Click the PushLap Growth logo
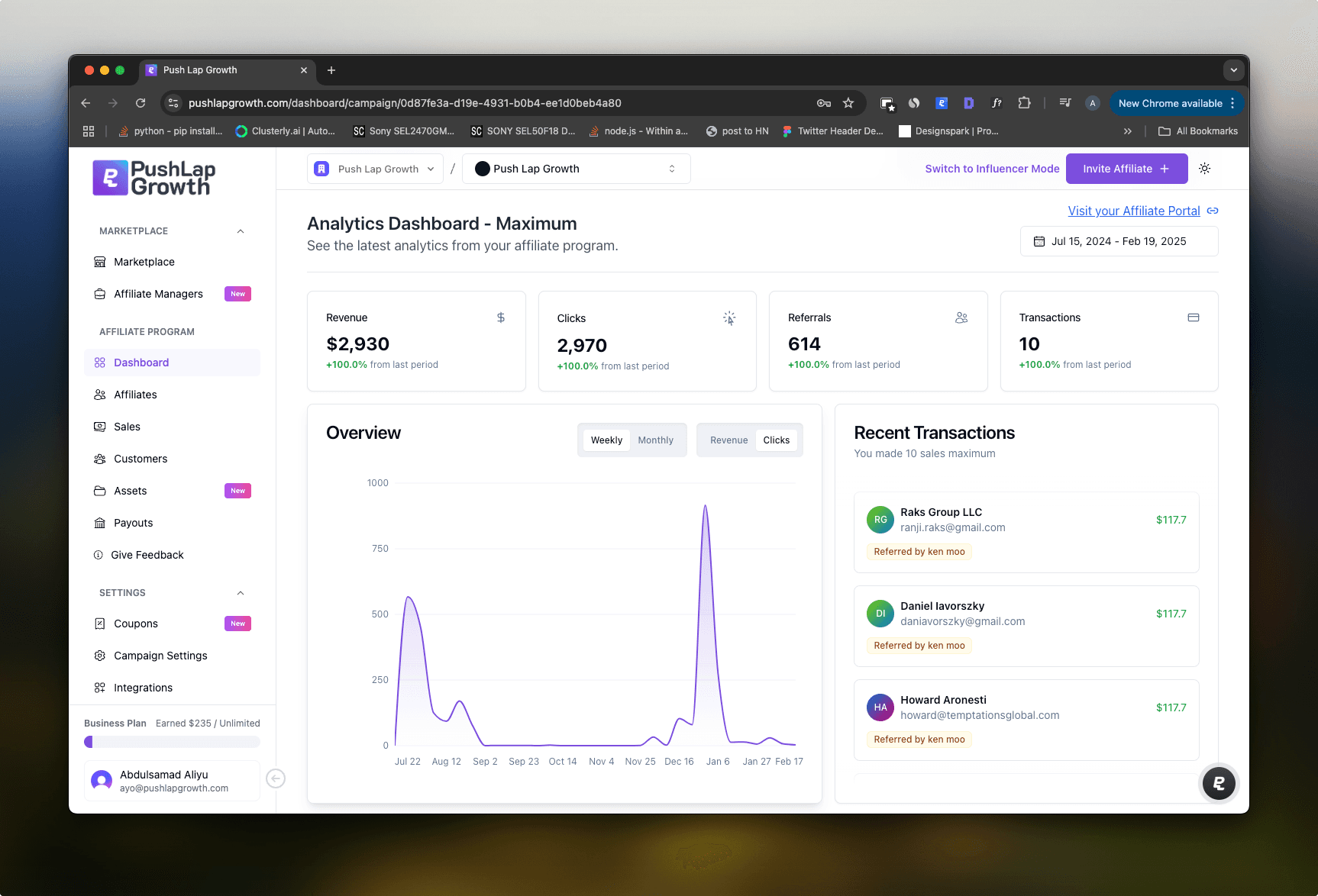This screenshot has width=1318, height=896. coord(154,178)
